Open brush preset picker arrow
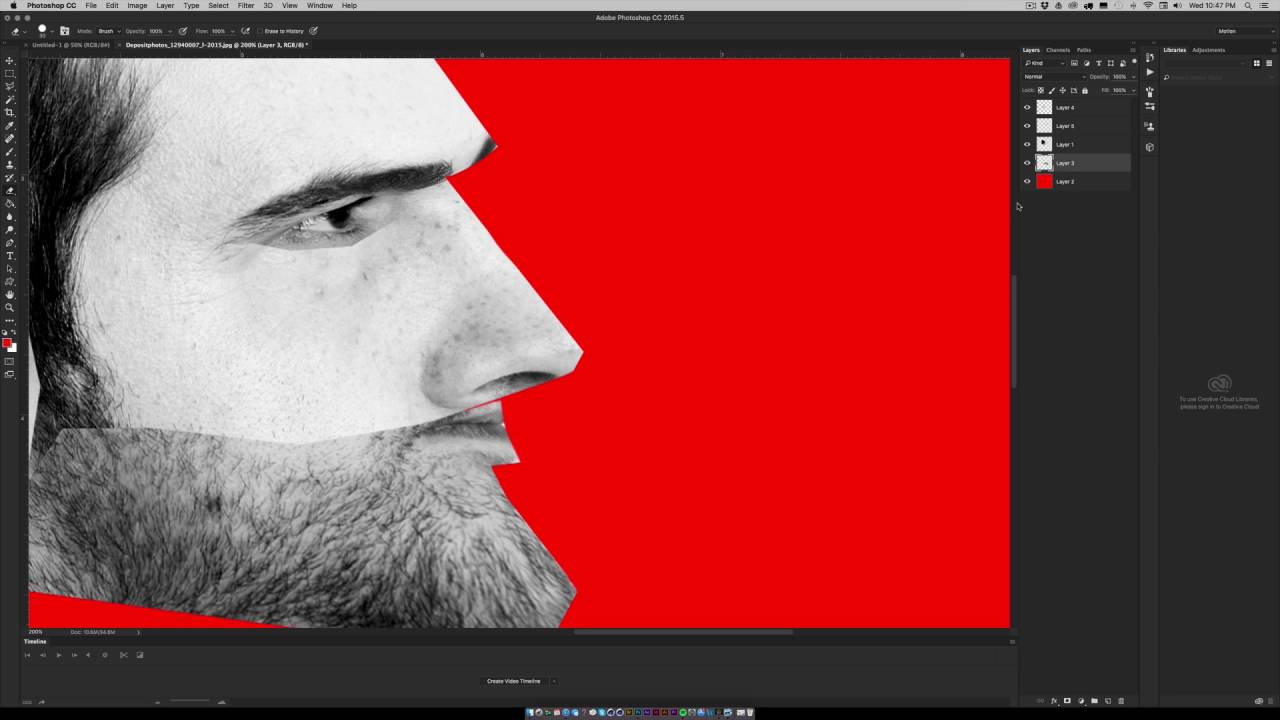The width and height of the screenshot is (1280, 720). coord(53,31)
